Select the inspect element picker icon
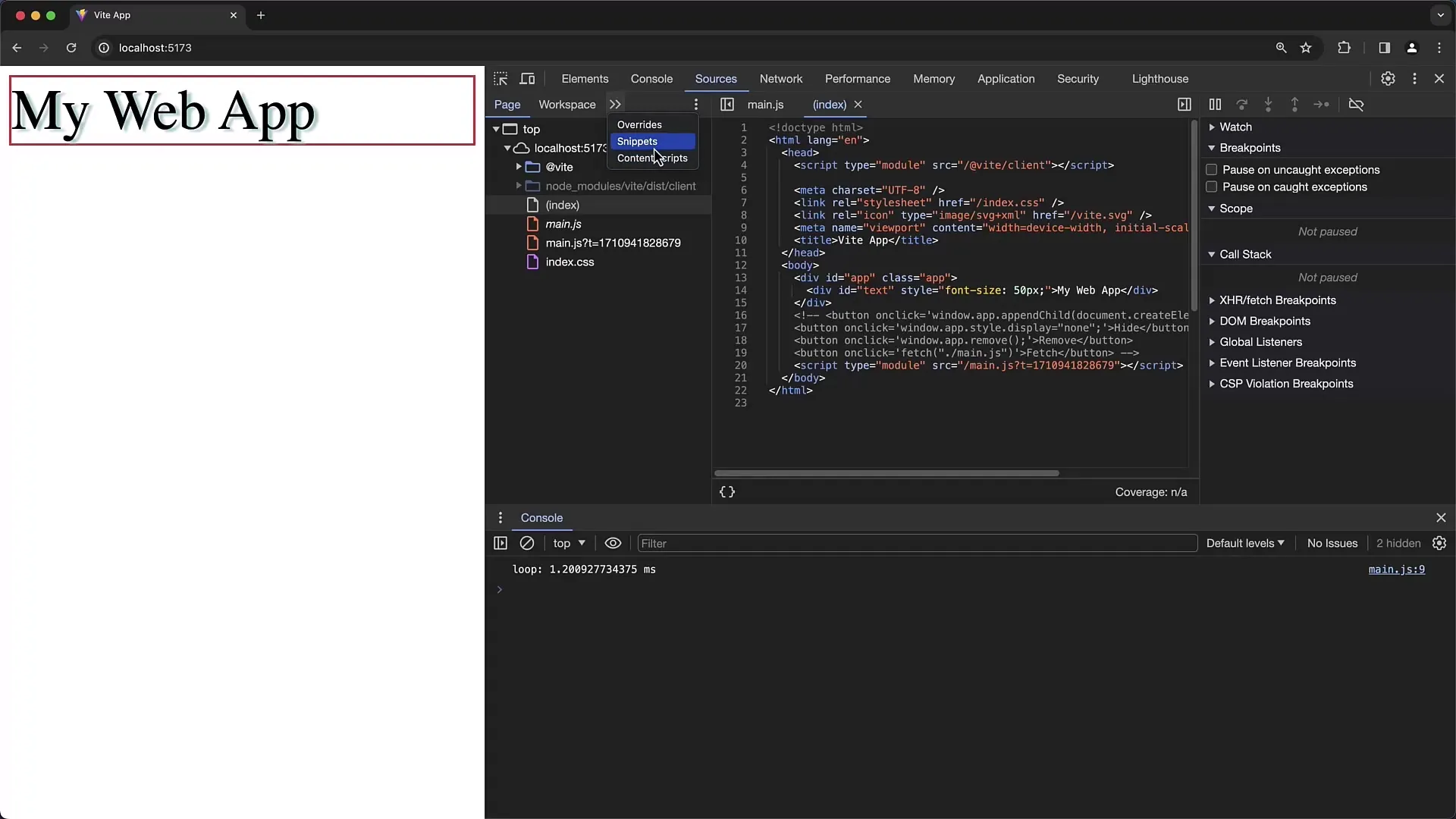1456x819 pixels. coord(500,78)
